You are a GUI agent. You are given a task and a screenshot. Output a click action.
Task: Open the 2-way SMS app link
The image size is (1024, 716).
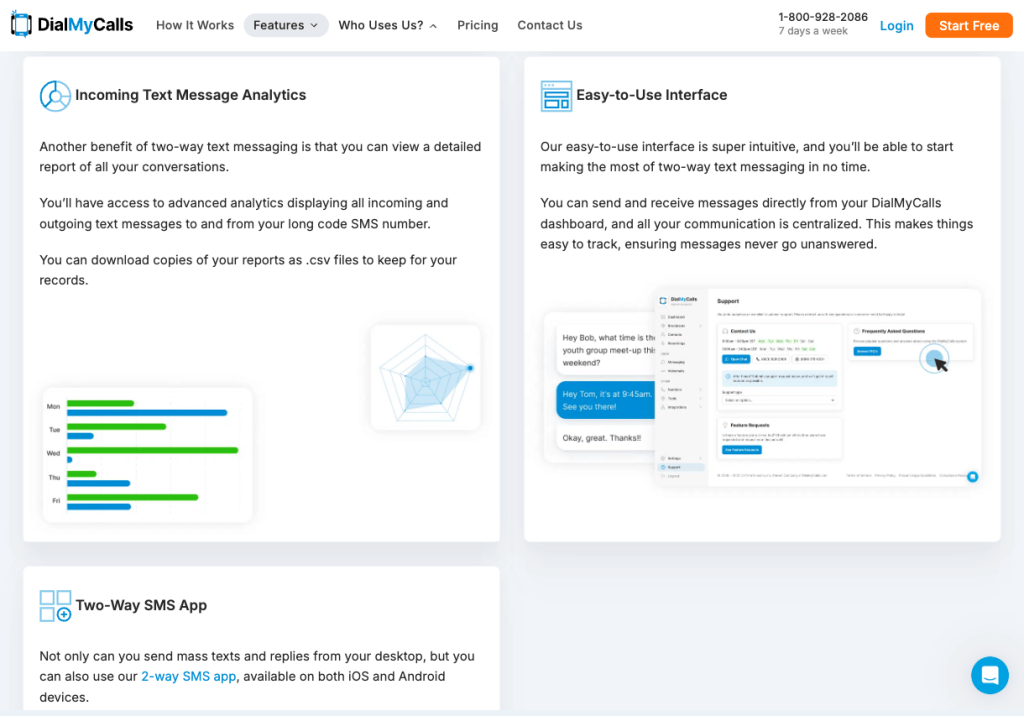[188, 677]
